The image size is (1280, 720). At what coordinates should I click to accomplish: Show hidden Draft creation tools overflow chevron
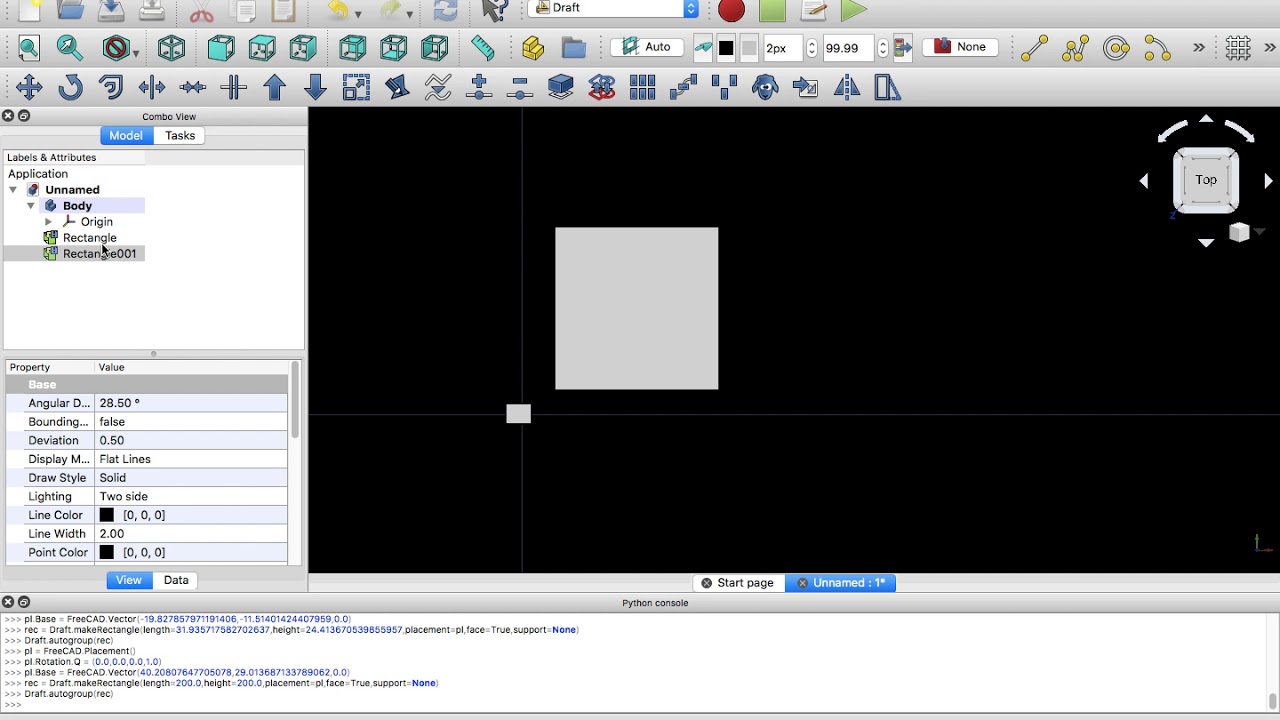(1198, 47)
